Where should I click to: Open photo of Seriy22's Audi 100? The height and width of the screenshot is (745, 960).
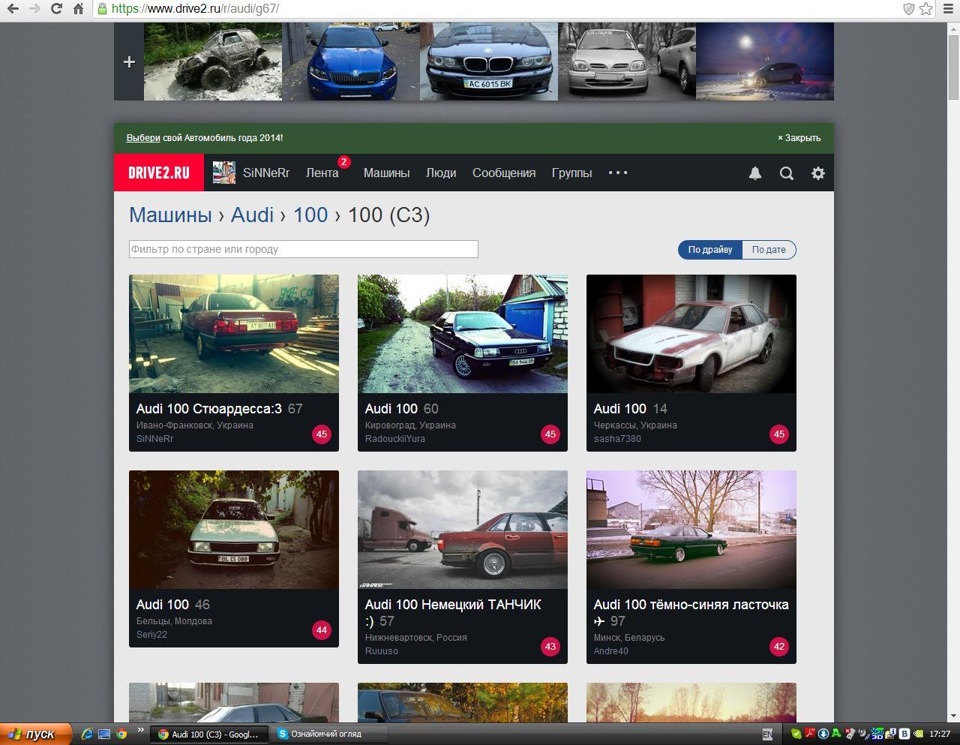tap(234, 530)
